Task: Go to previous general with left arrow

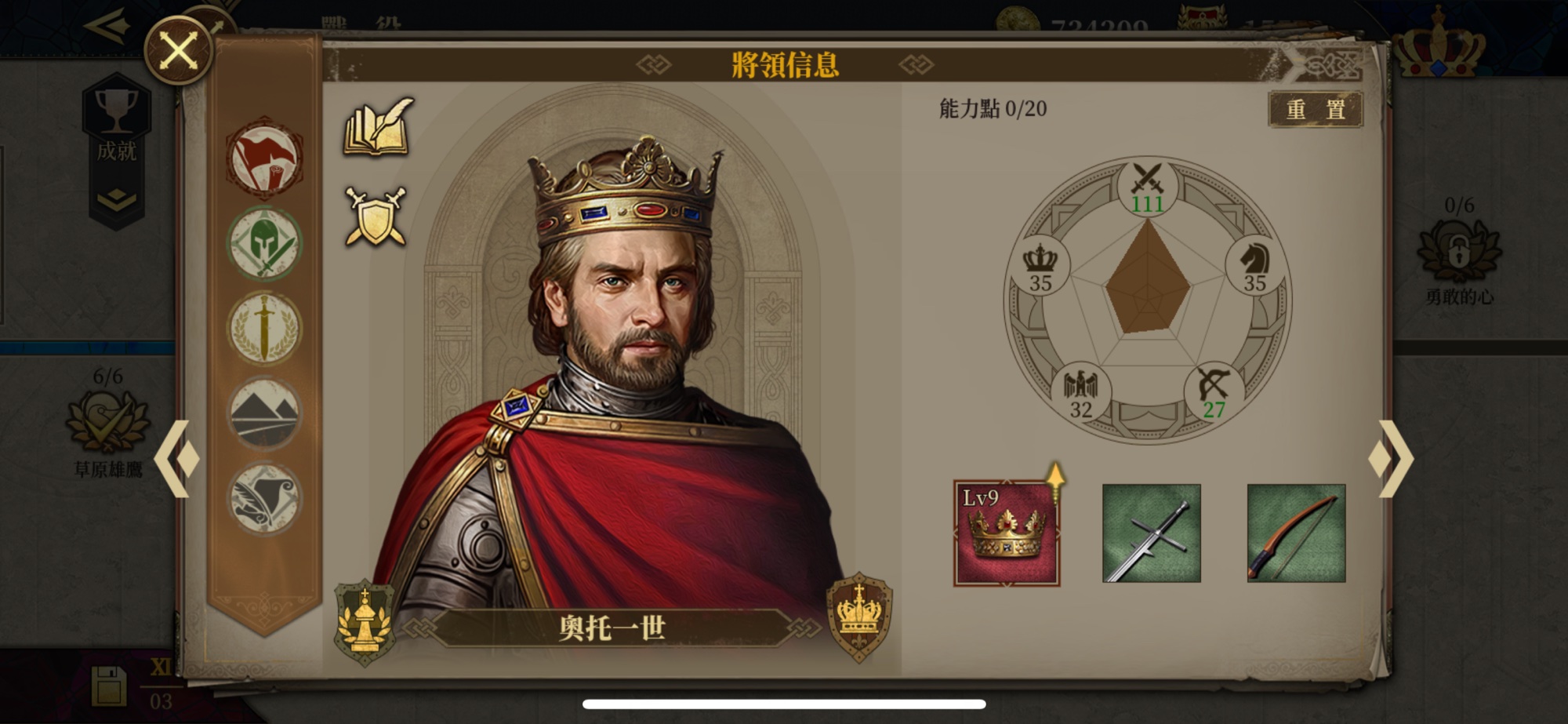Action: (x=177, y=459)
